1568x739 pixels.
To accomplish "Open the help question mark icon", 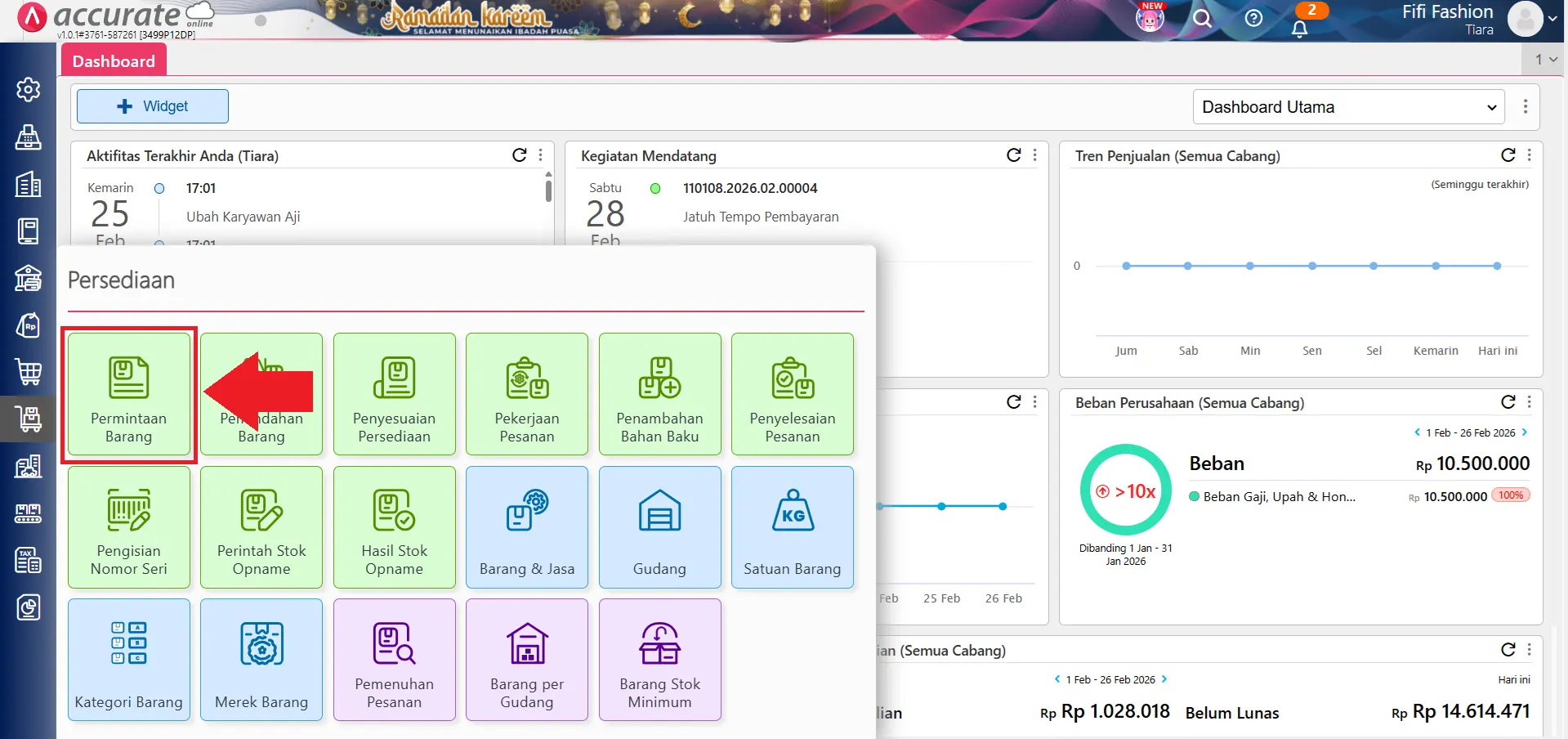I will point(1253,19).
